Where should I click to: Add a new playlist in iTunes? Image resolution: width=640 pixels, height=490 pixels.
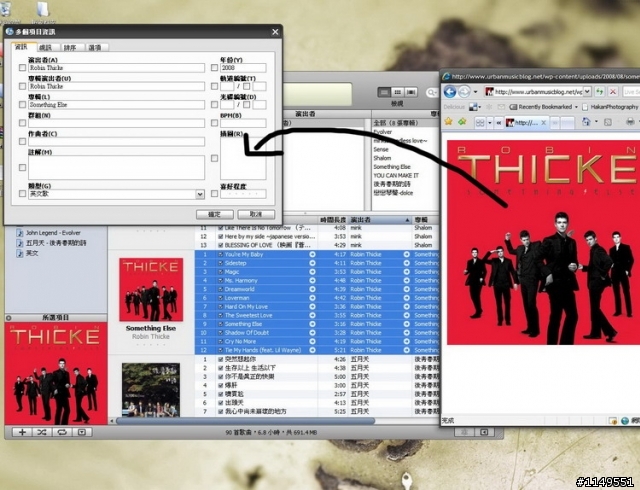coord(22,432)
